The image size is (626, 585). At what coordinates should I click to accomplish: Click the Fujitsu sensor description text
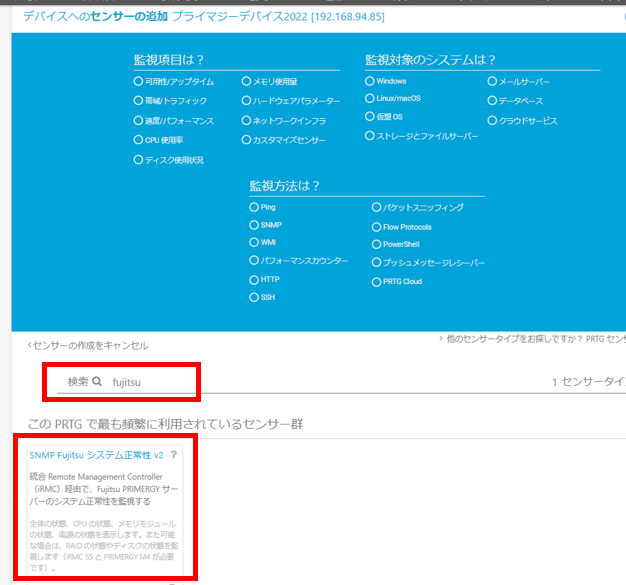click(103, 489)
